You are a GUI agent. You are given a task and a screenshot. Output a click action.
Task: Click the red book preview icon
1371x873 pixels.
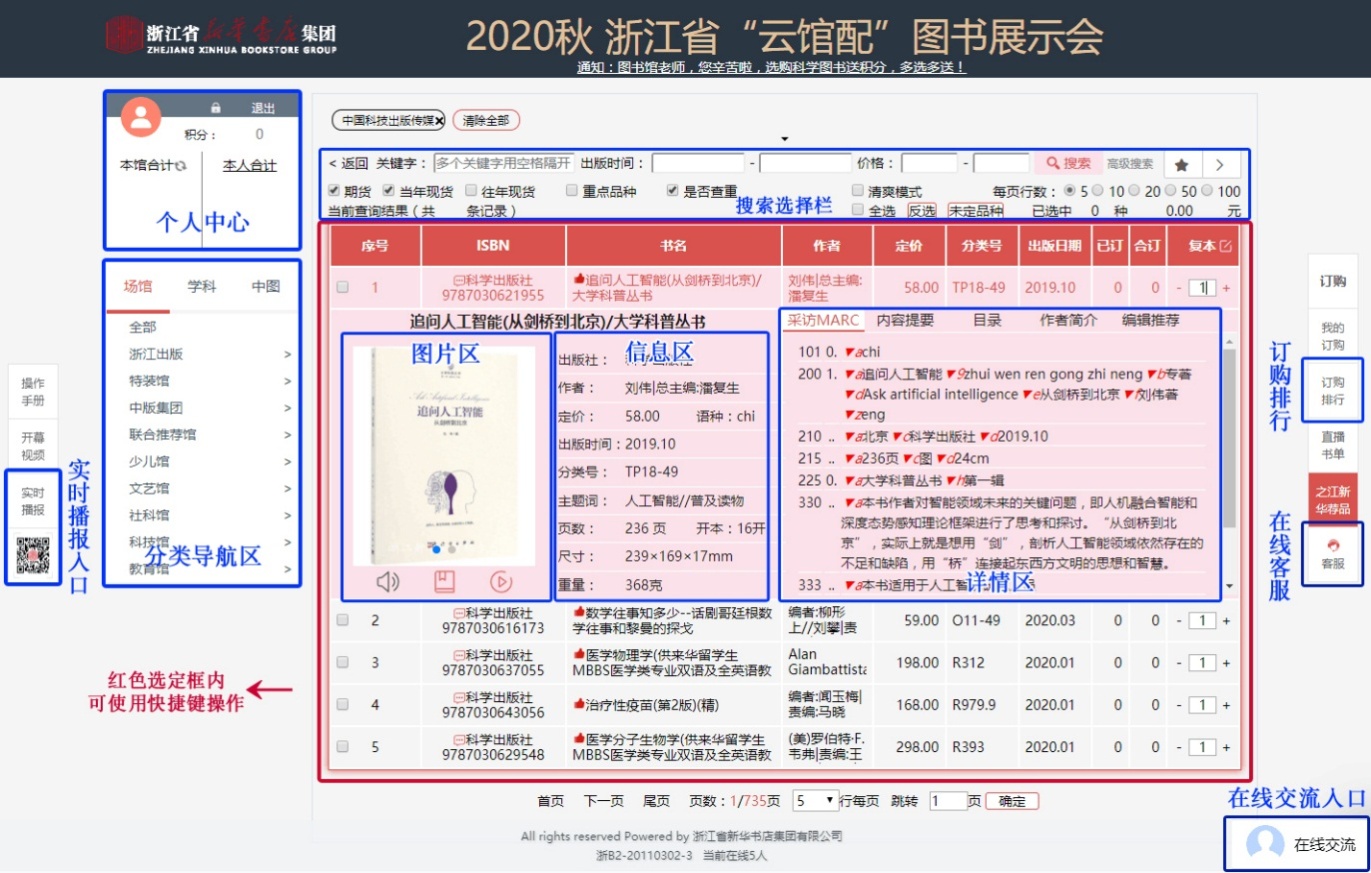(444, 581)
